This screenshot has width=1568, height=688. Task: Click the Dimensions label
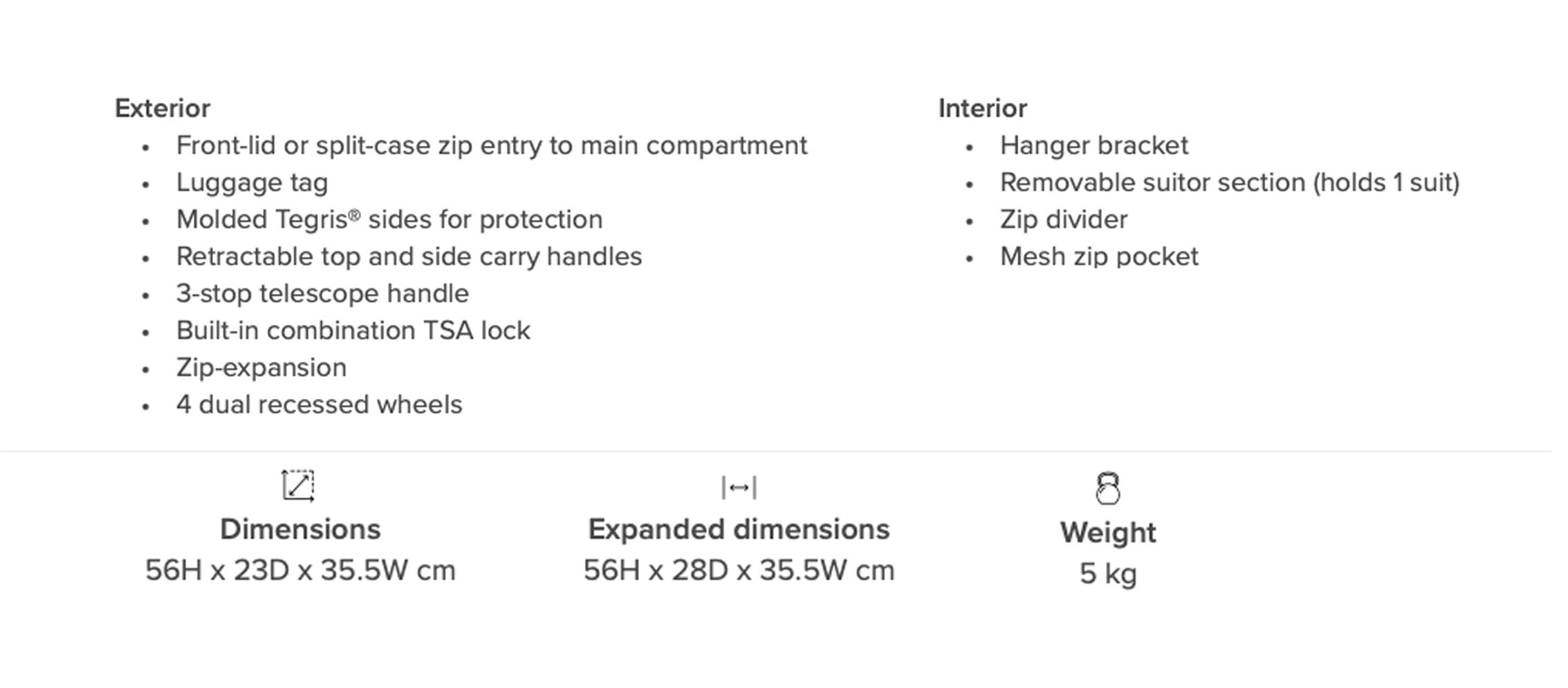tap(300, 530)
